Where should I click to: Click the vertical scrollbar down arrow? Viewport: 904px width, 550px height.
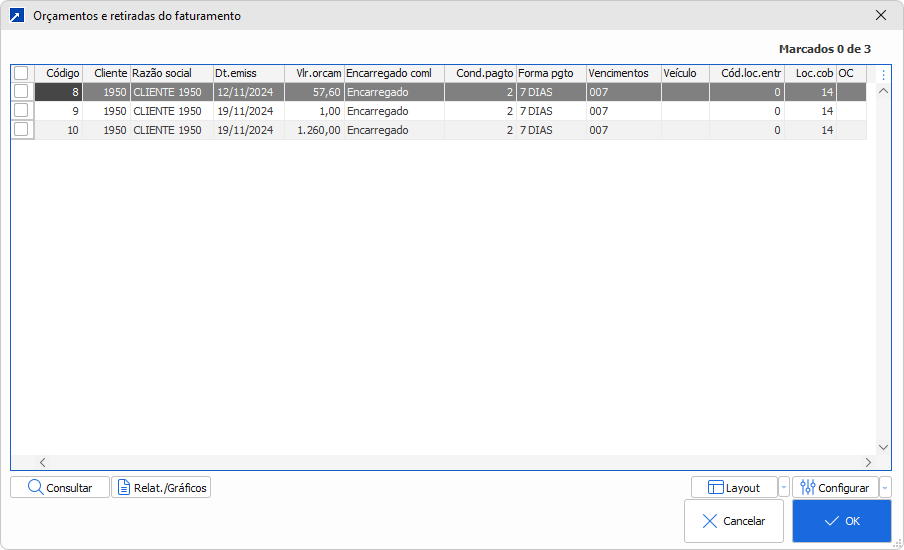(x=883, y=447)
